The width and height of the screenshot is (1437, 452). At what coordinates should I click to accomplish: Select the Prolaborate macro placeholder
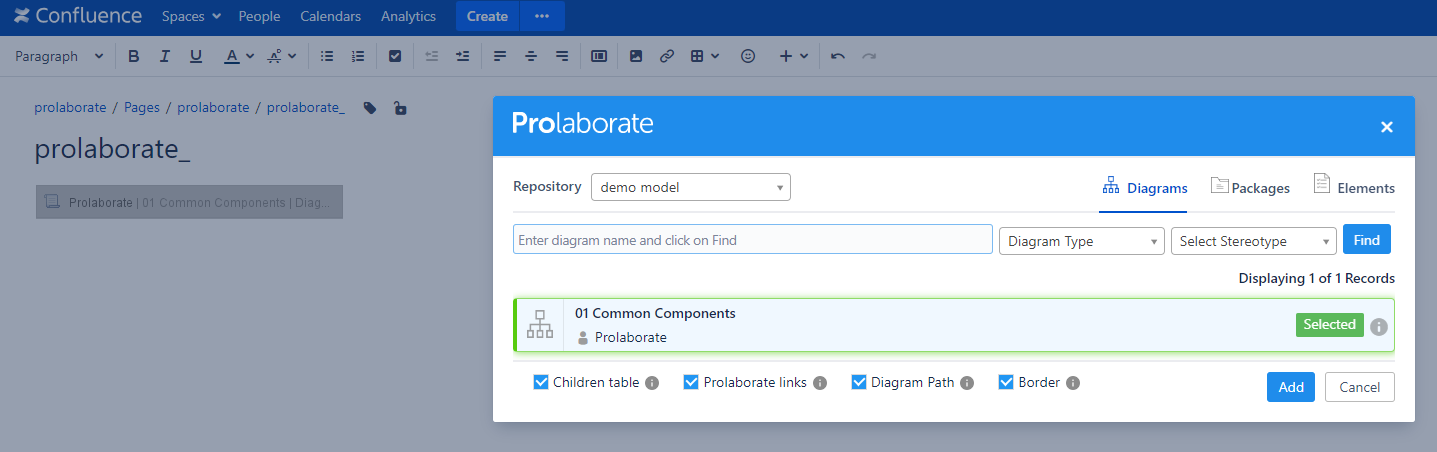[x=190, y=202]
